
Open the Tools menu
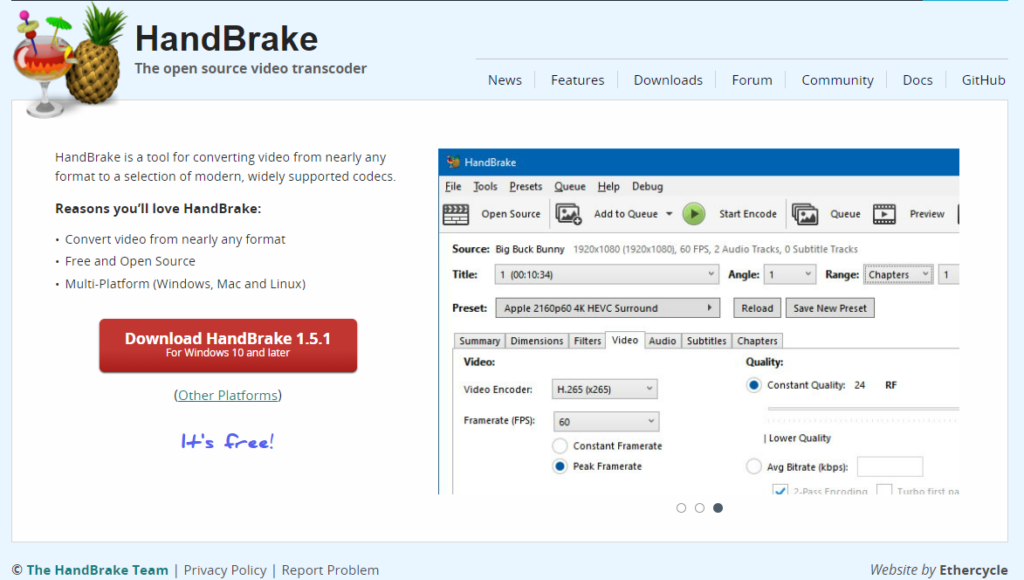pyautogui.click(x=485, y=186)
